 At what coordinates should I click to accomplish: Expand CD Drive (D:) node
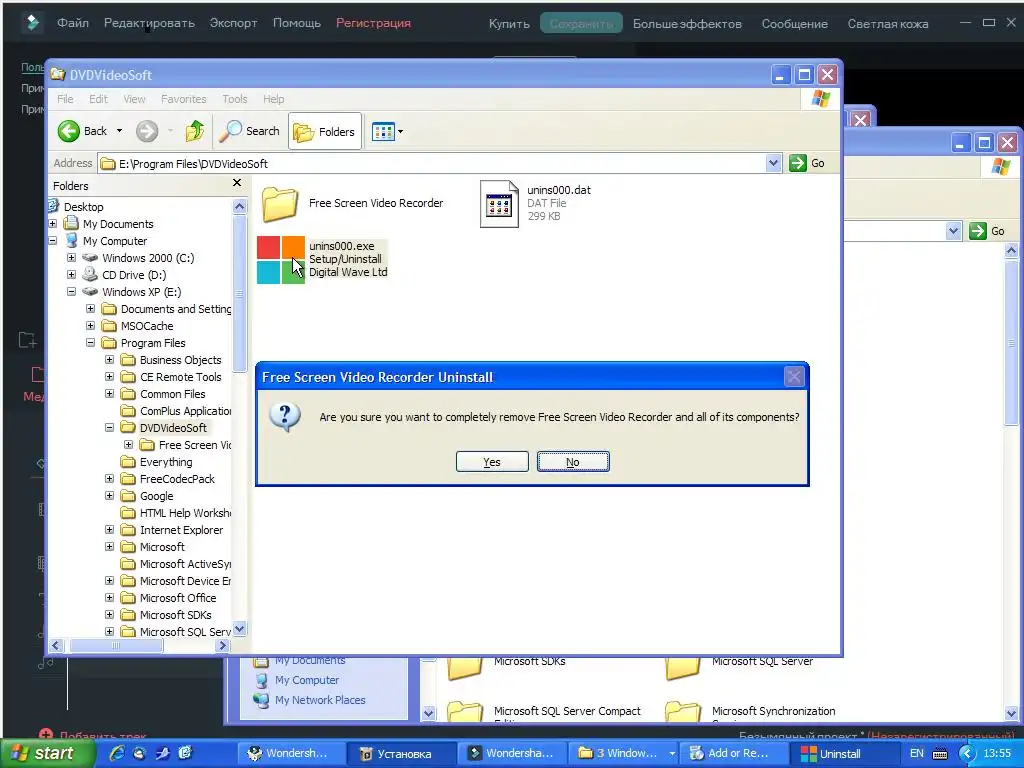coord(72,274)
